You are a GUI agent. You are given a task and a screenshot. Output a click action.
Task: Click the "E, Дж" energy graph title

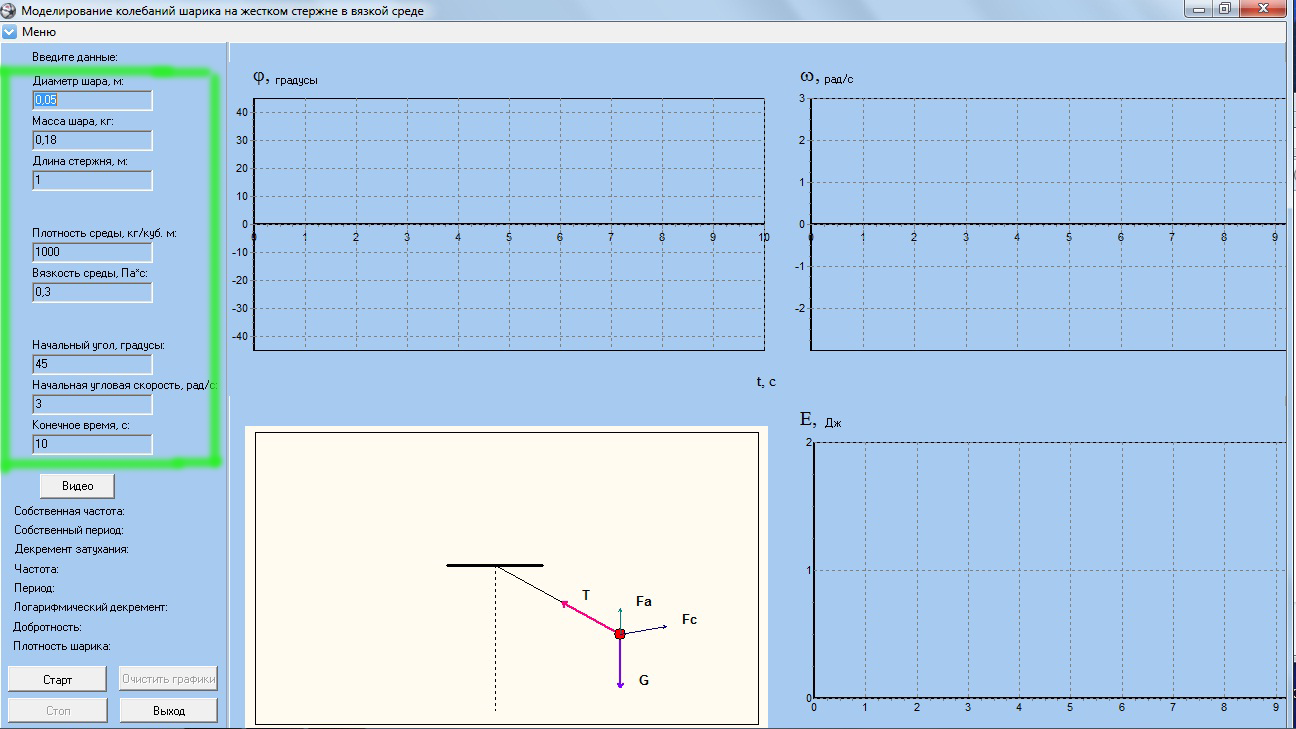pos(821,421)
